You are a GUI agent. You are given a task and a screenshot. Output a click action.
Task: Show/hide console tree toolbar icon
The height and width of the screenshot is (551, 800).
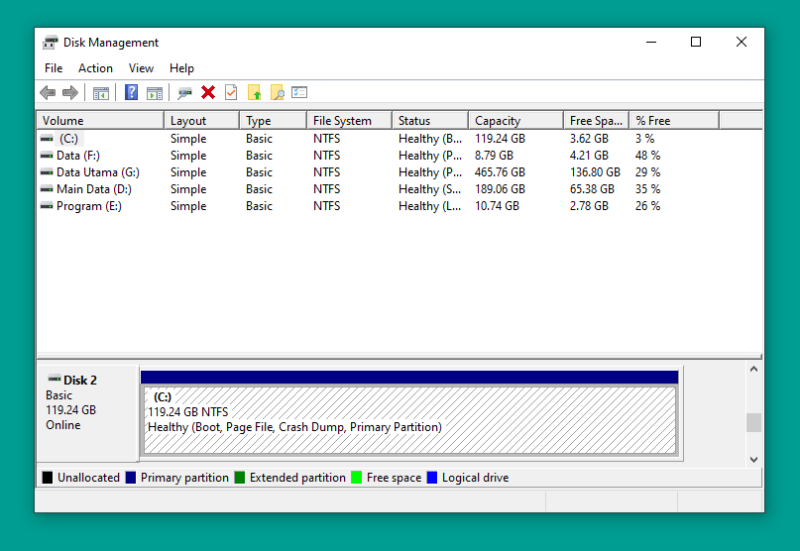[x=101, y=93]
